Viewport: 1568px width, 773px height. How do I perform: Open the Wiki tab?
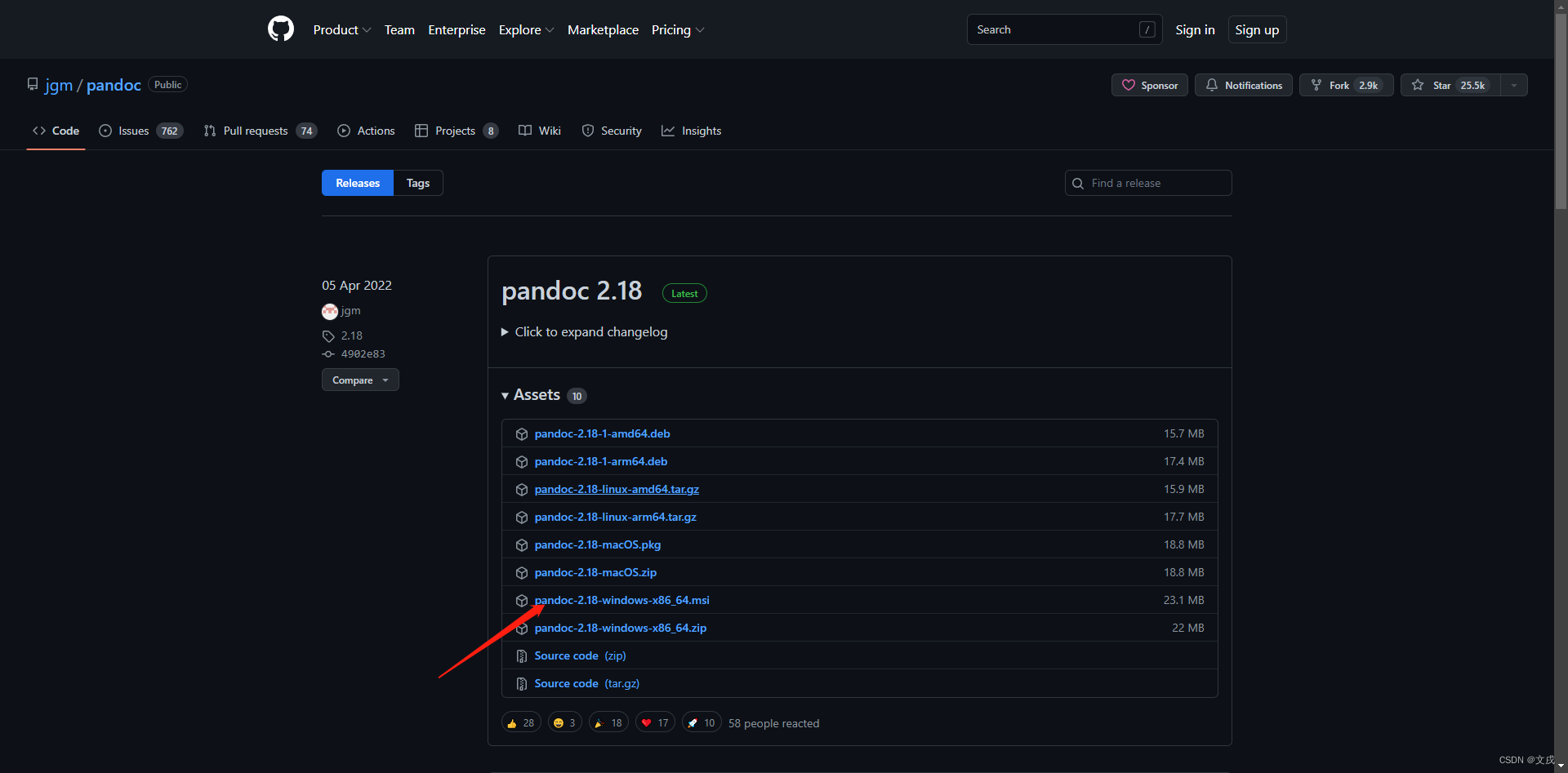click(x=540, y=131)
